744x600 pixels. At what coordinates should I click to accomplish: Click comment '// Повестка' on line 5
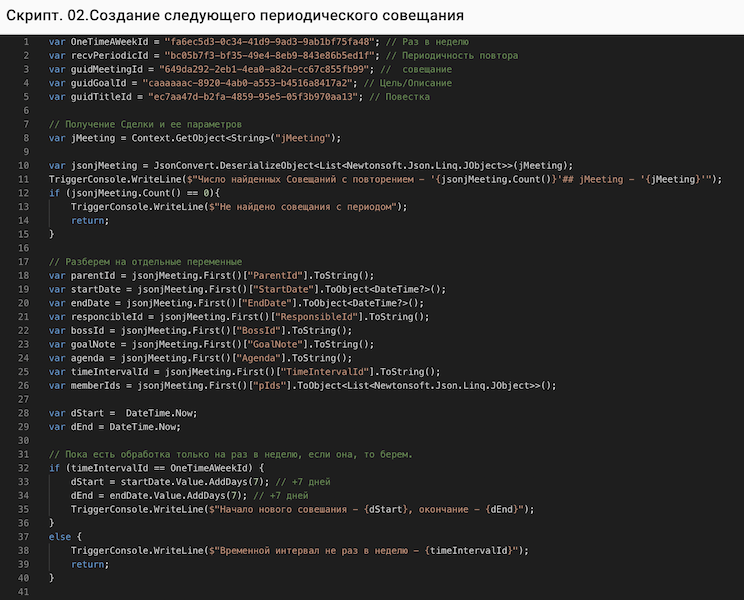[400, 97]
